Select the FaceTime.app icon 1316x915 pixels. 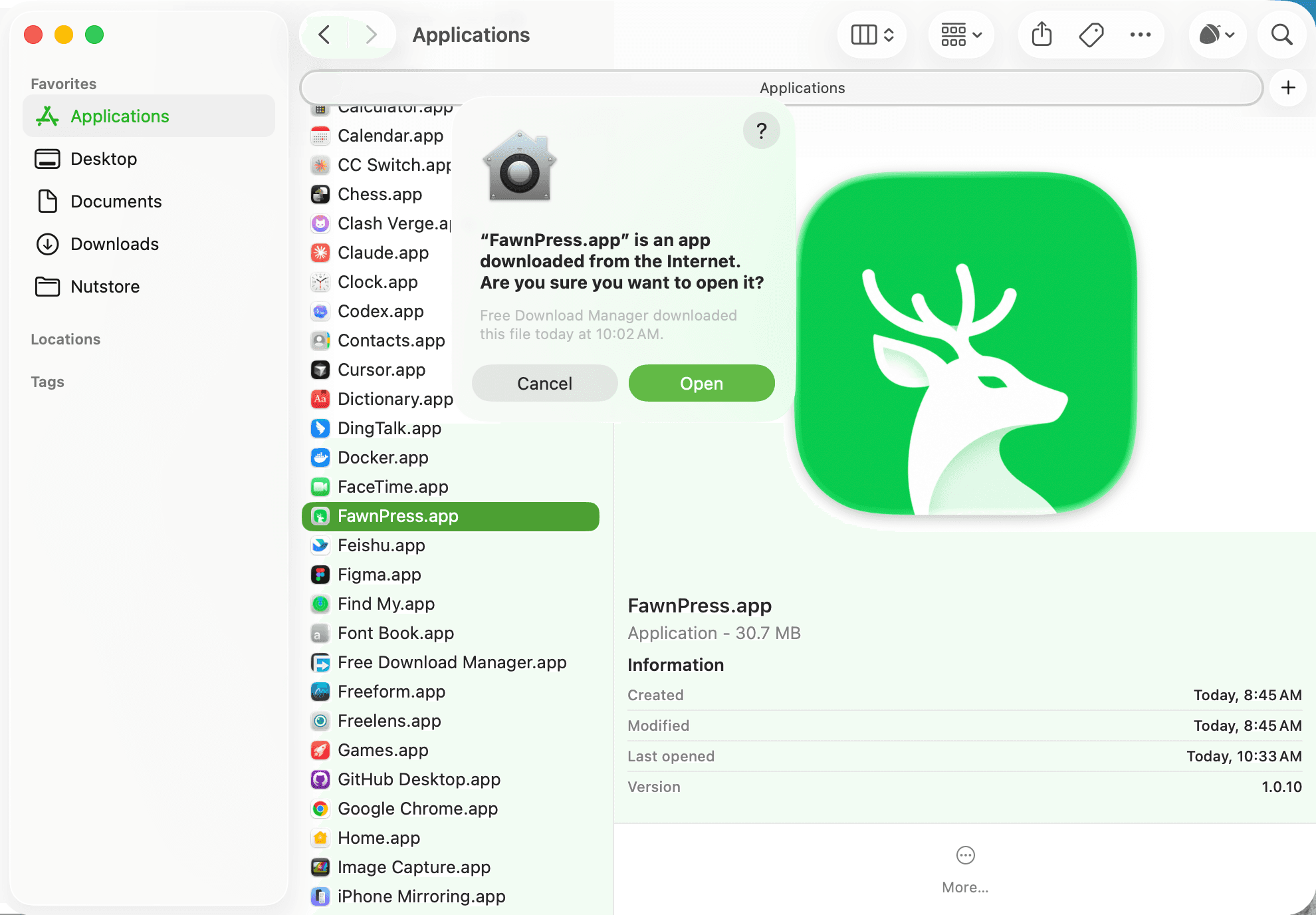[x=320, y=487]
